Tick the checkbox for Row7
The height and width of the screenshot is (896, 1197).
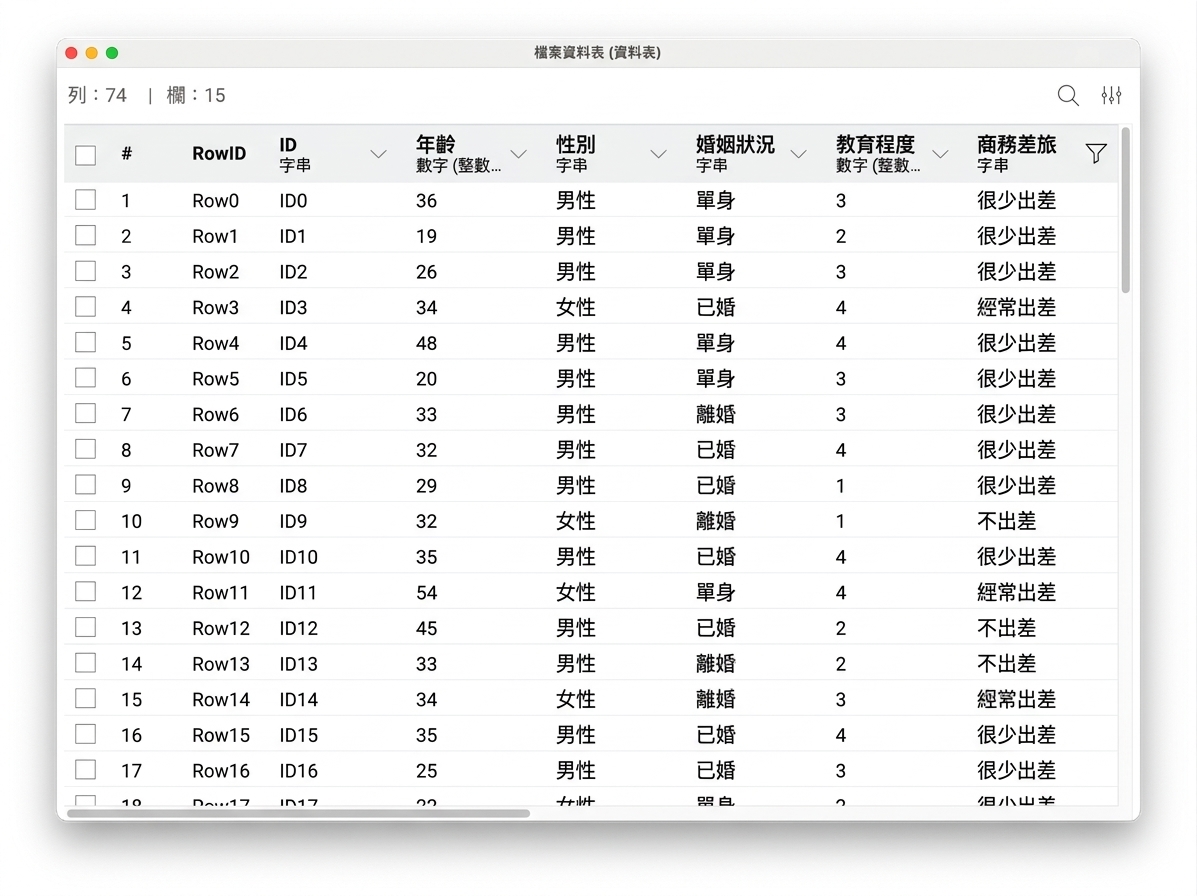[x=86, y=449]
